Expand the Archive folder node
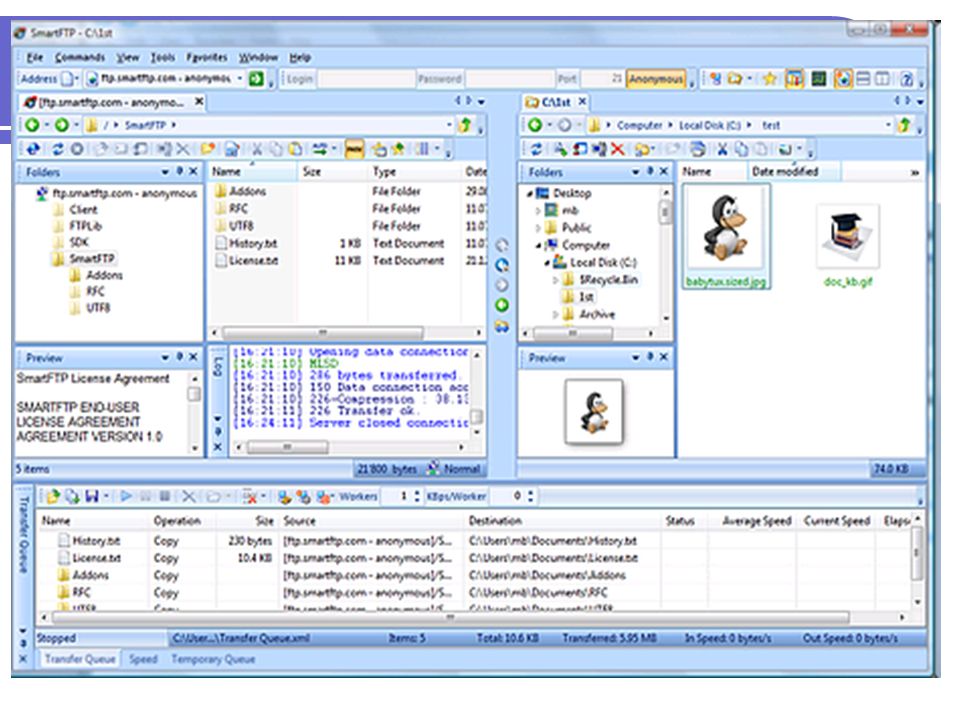This screenshot has width=960, height=720. click(x=556, y=315)
